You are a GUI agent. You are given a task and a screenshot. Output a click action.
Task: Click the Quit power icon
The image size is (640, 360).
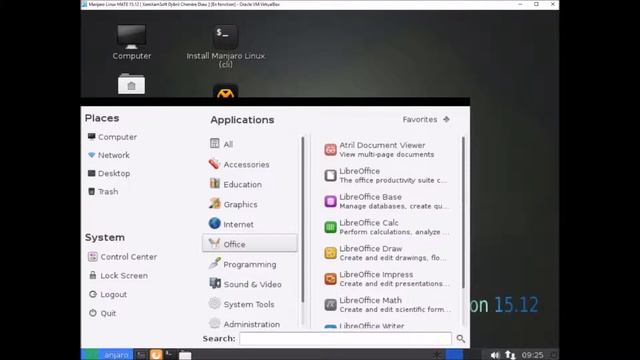93,313
